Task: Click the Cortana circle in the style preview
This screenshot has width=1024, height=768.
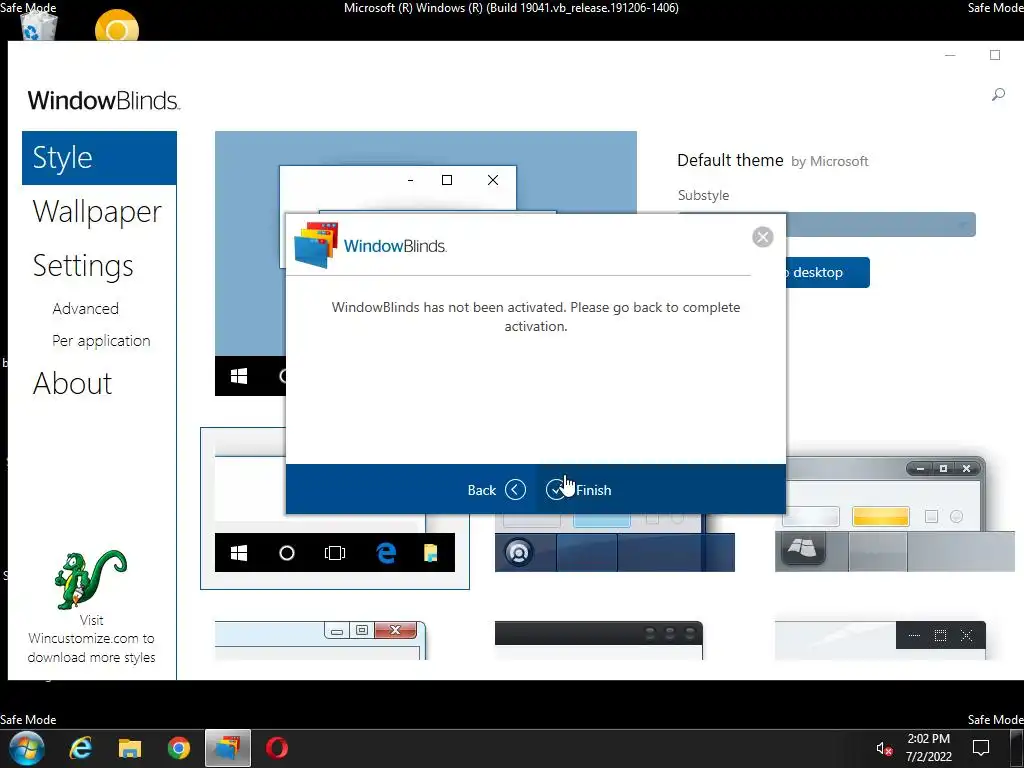Action: 287,553
